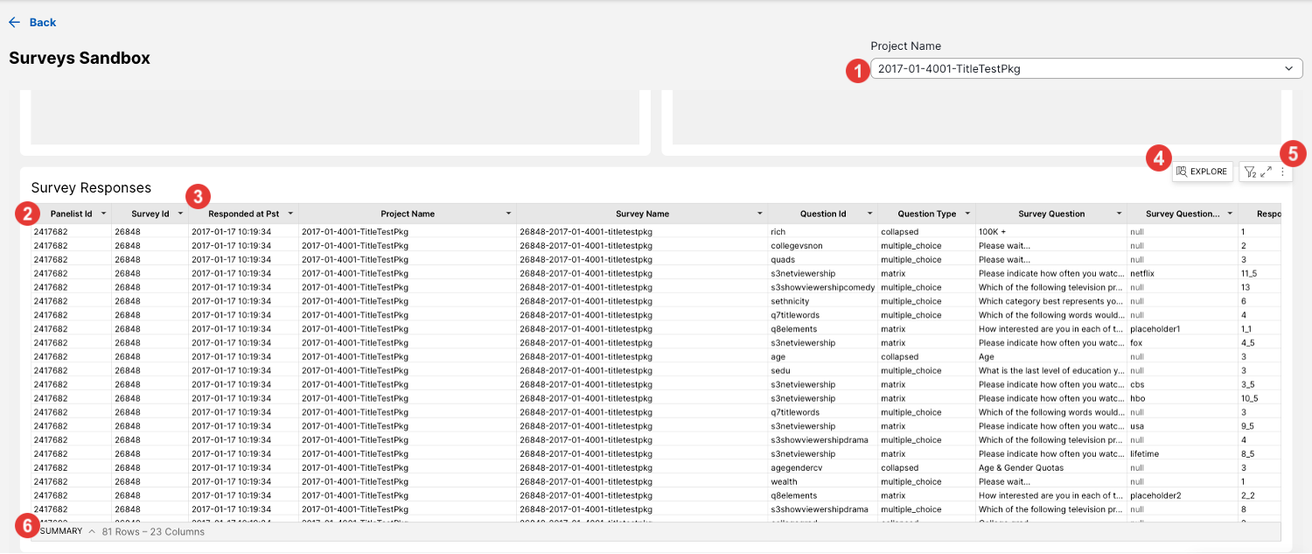Open Question Id column dropdown arrow
Screen dimensions: 1312x554
870,214
